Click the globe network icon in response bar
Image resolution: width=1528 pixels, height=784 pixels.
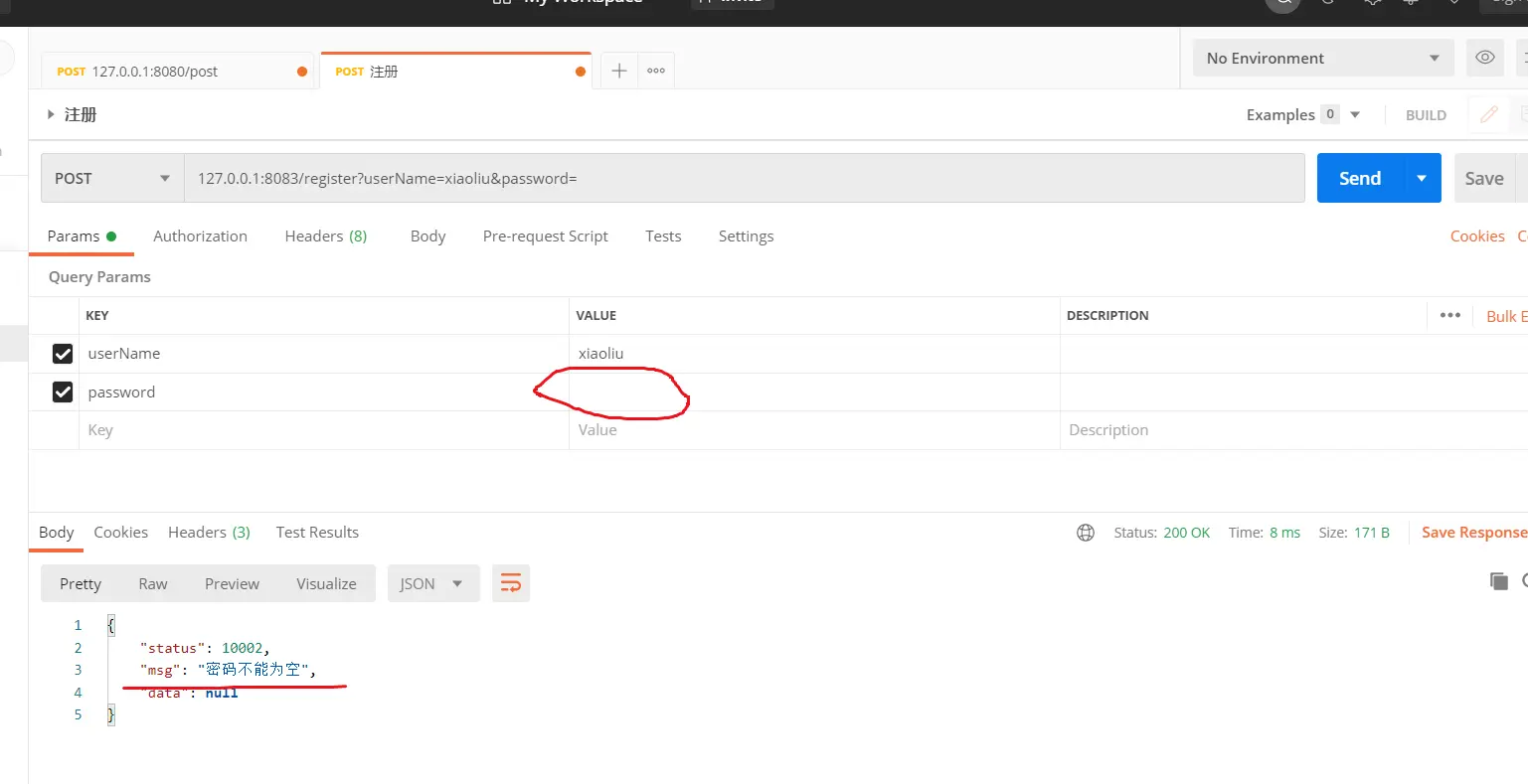coord(1086,533)
